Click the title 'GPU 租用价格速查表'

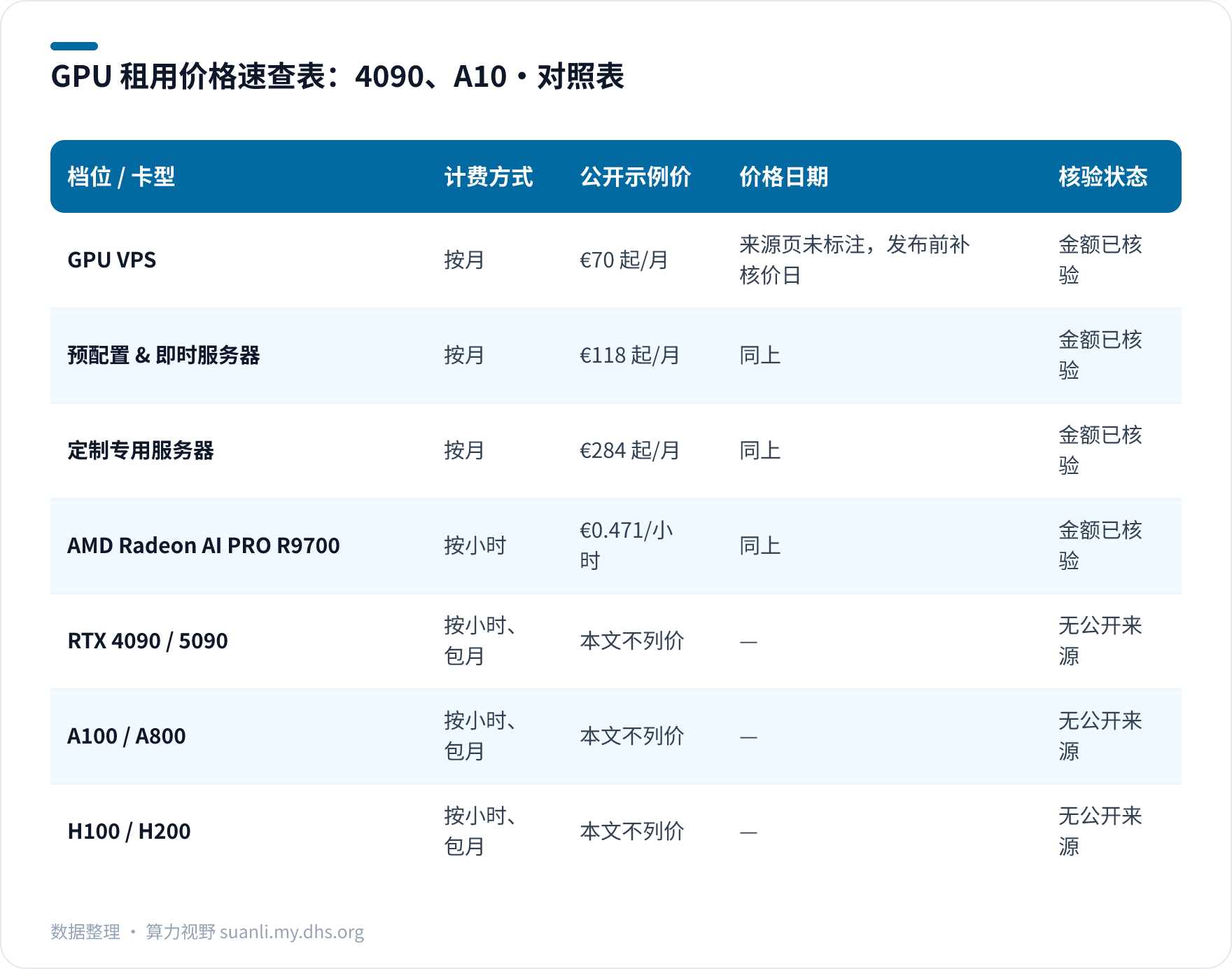tap(188, 76)
